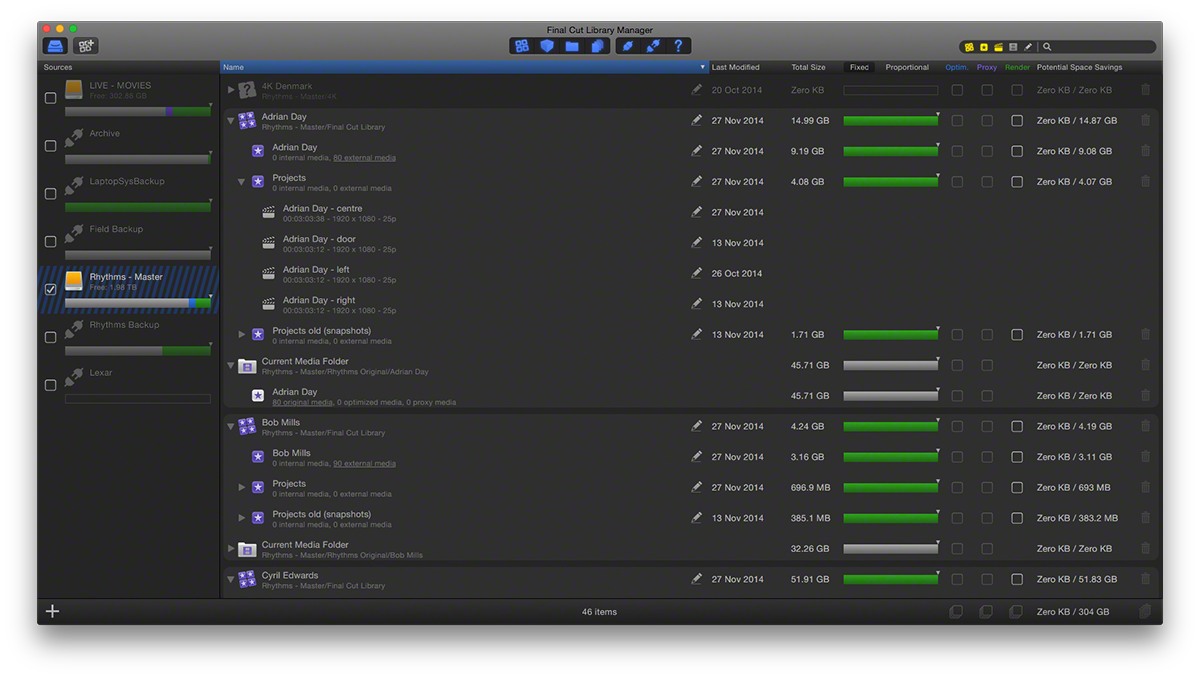Click the Rhythms Backup capacity bar

pos(138,351)
